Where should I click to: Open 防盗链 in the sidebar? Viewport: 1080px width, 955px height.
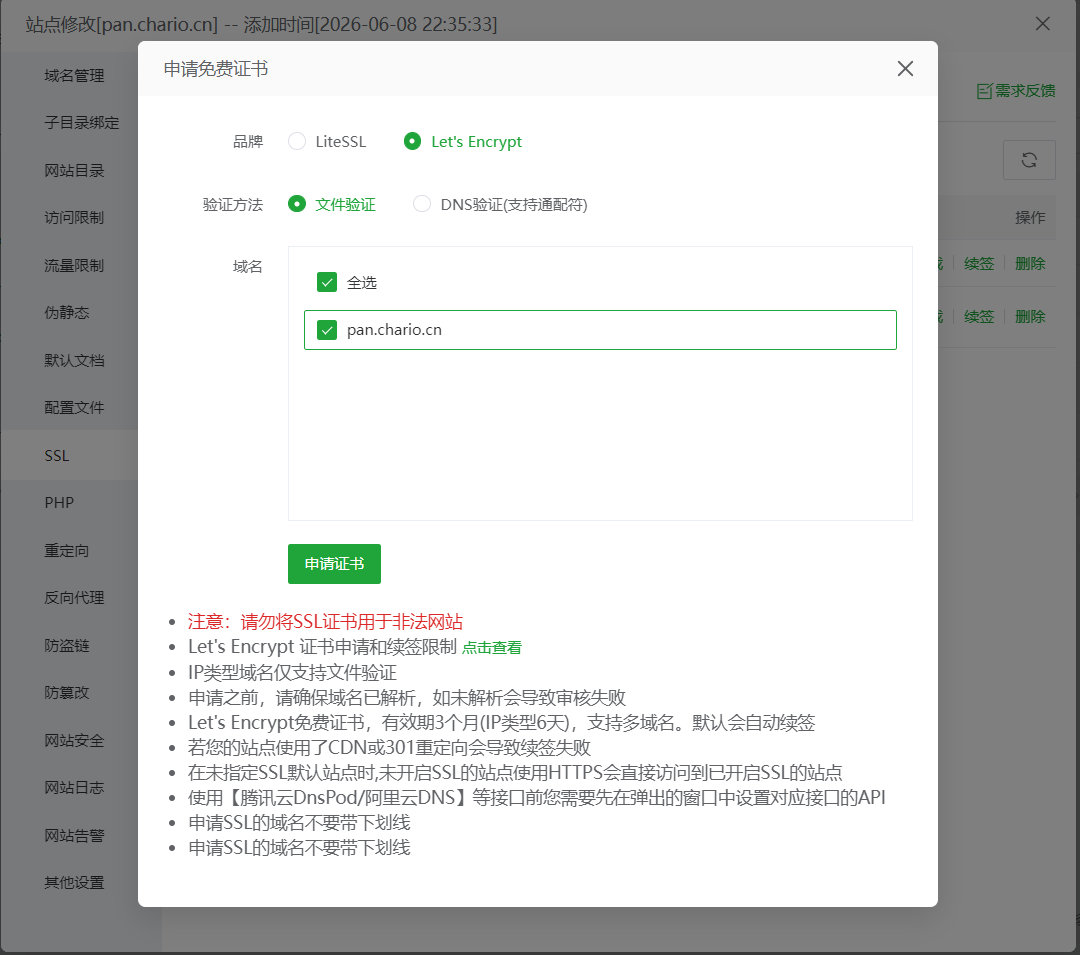coord(67,645)
